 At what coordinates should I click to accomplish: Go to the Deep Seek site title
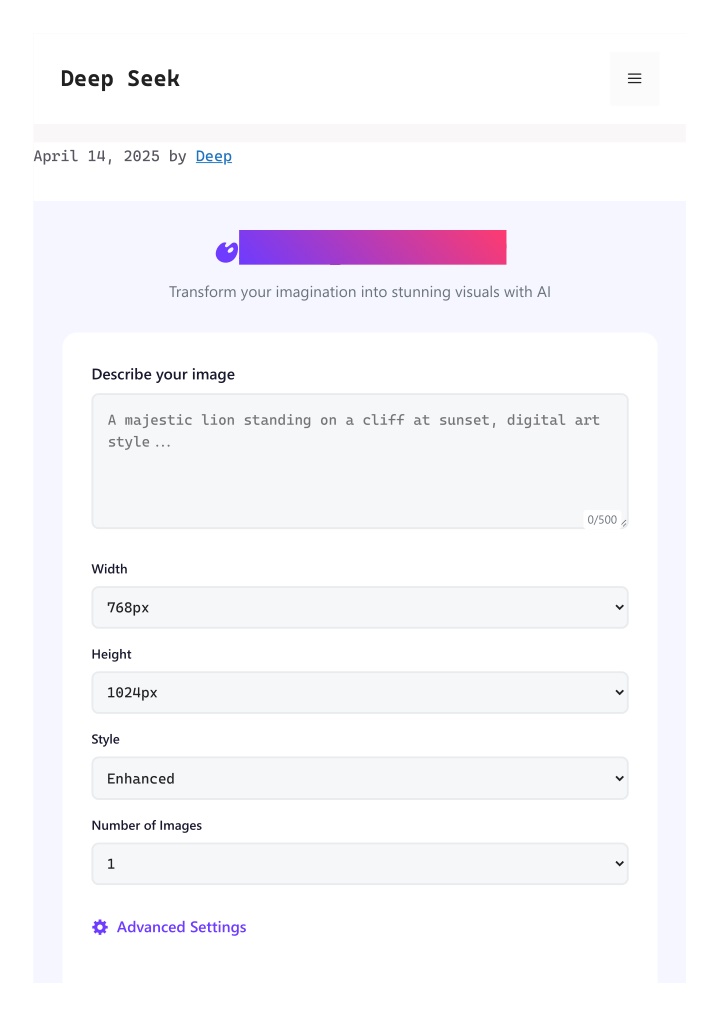120,78
